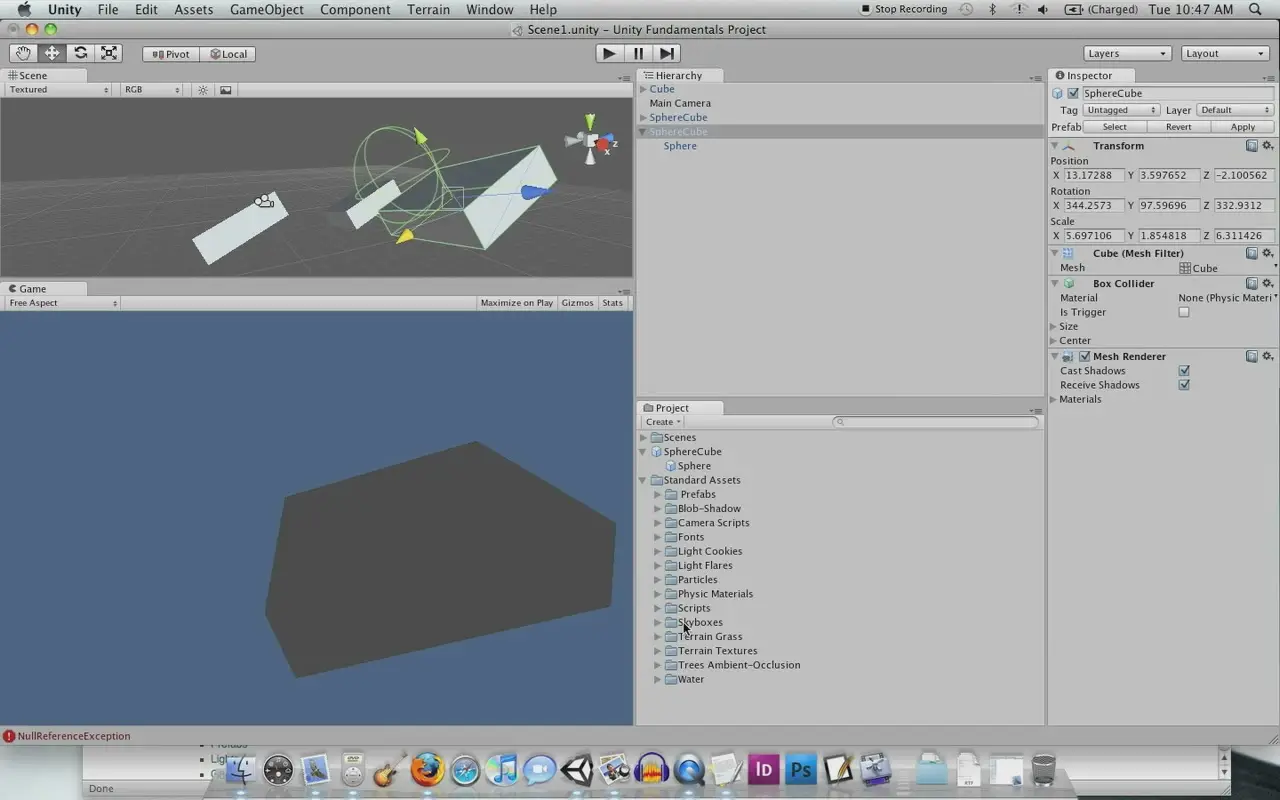Toggle the scene overlay image icon
Image resolution: width=1280 pixels, height=800 pixels.
point(226,90)
